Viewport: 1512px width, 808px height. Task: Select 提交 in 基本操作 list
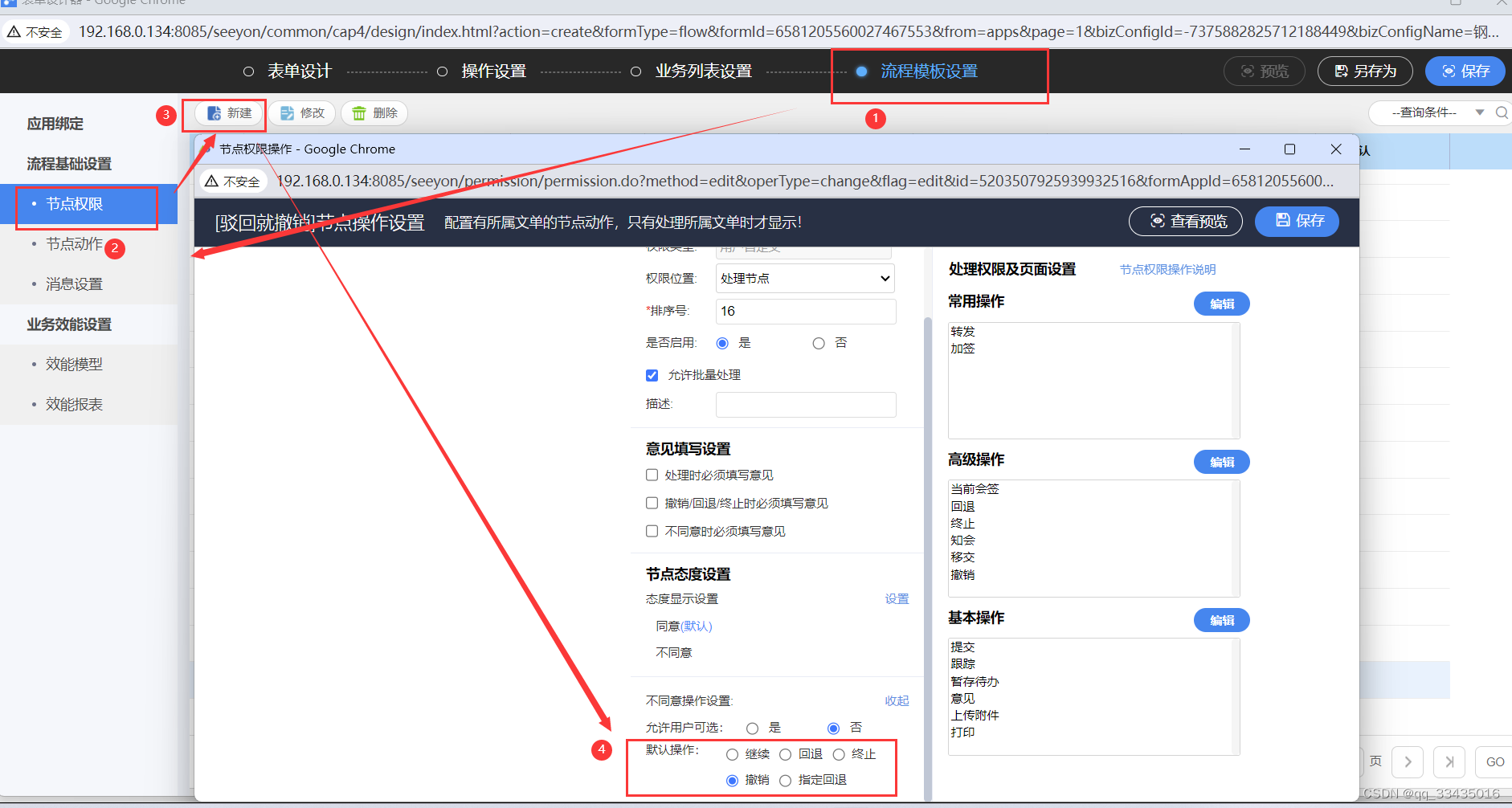(962, 647)
